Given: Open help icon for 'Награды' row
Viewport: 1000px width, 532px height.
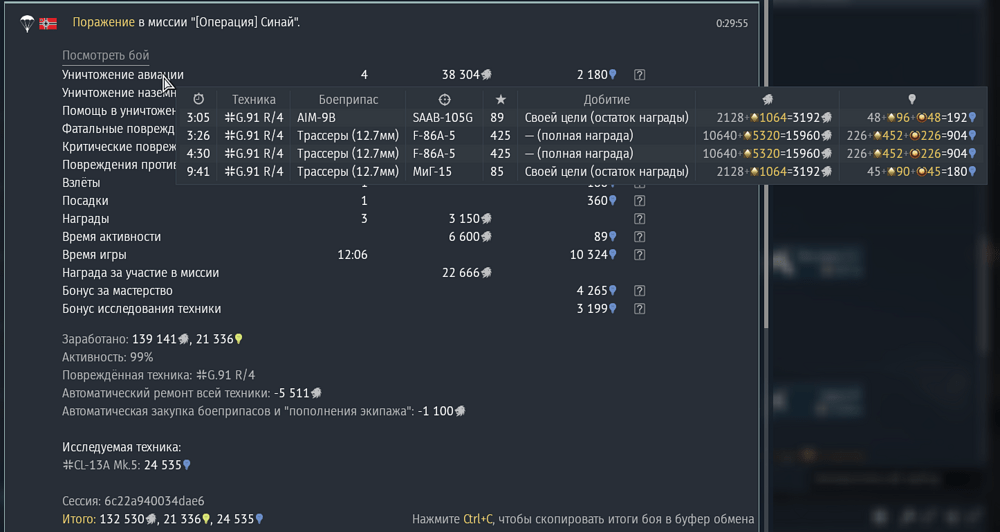Looking at the screenshot, I should click(640, 219).
